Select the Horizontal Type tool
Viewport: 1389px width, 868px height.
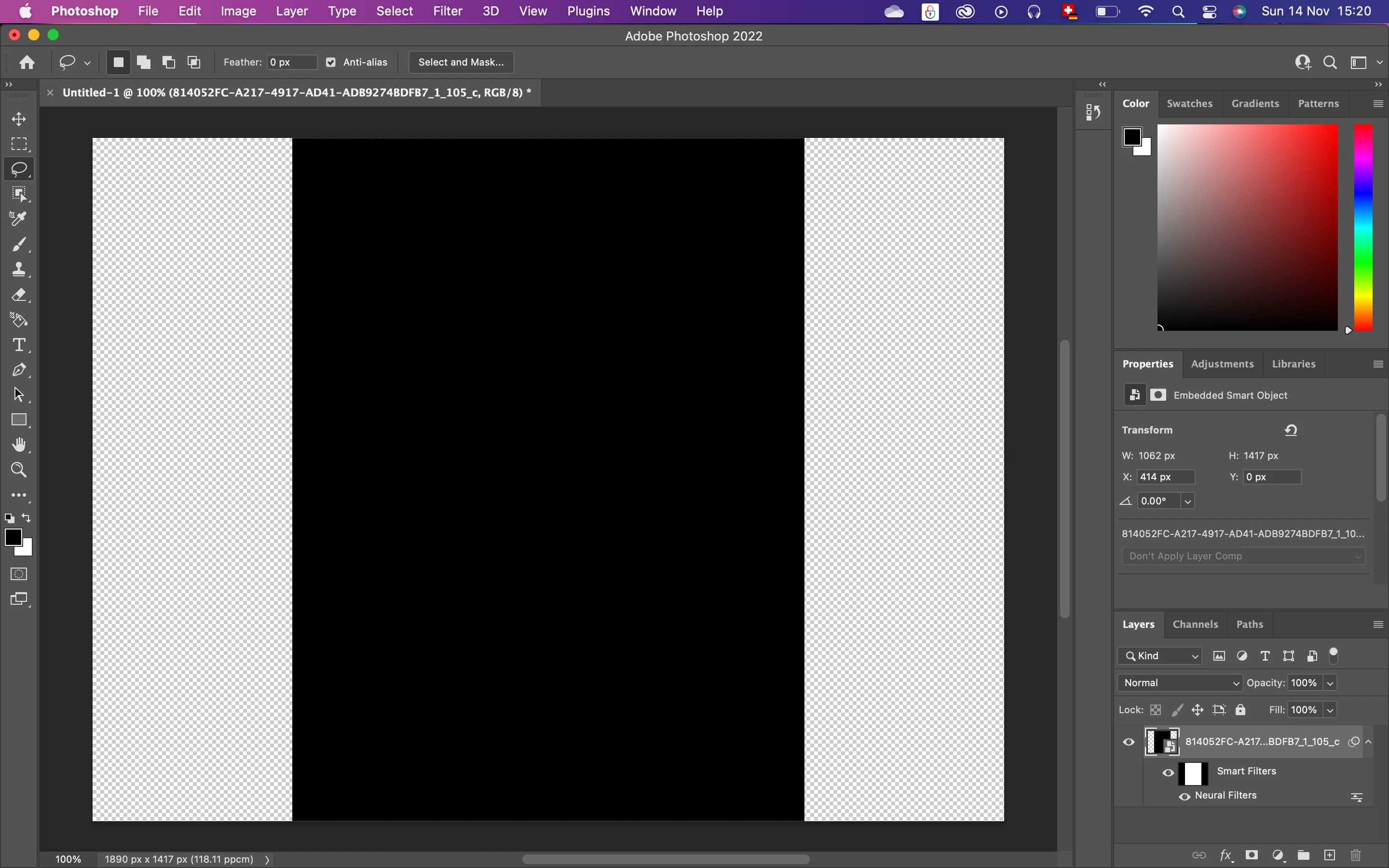[19, 345]
